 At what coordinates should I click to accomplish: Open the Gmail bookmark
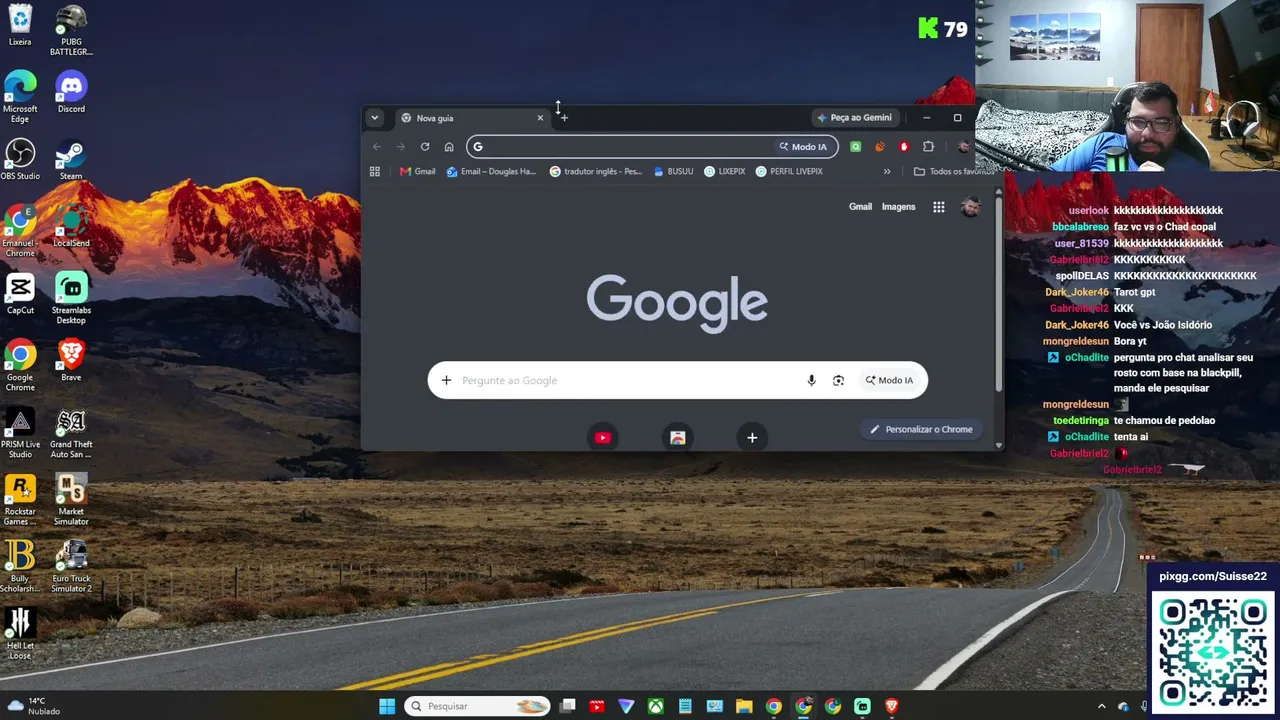click(x=417, y=171)
